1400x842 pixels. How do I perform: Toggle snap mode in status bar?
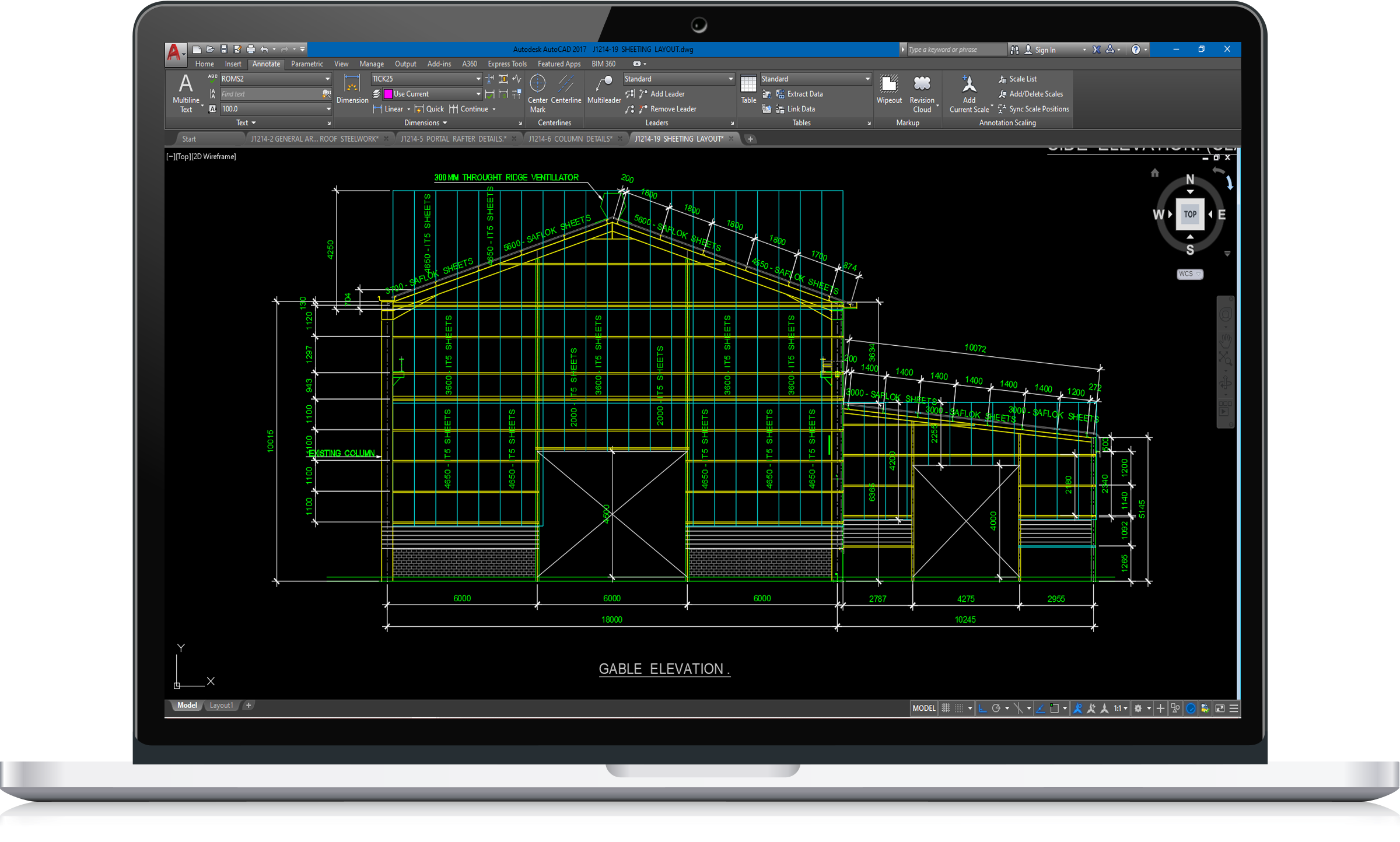coord(959,708)
